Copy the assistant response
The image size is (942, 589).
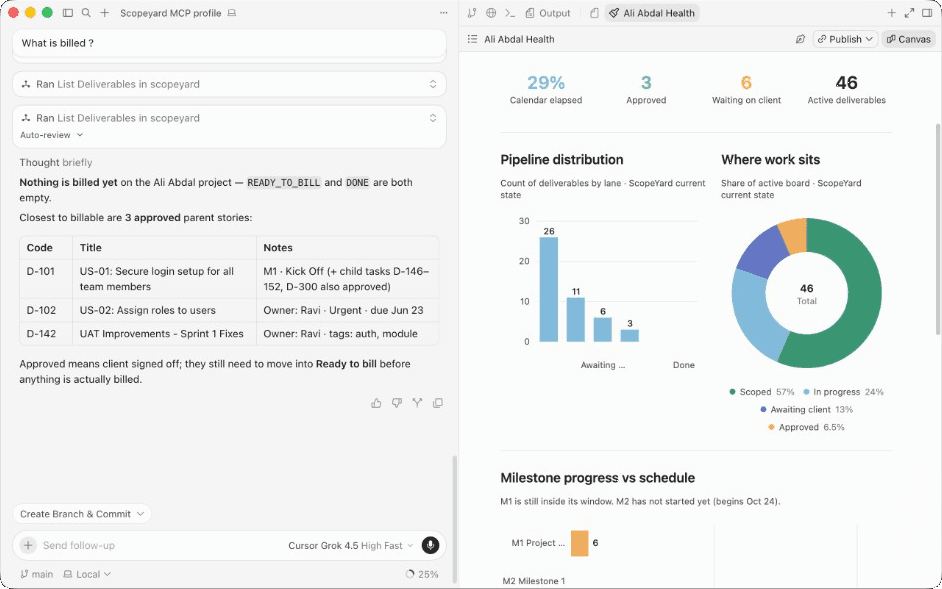click(x=438, y=403)
